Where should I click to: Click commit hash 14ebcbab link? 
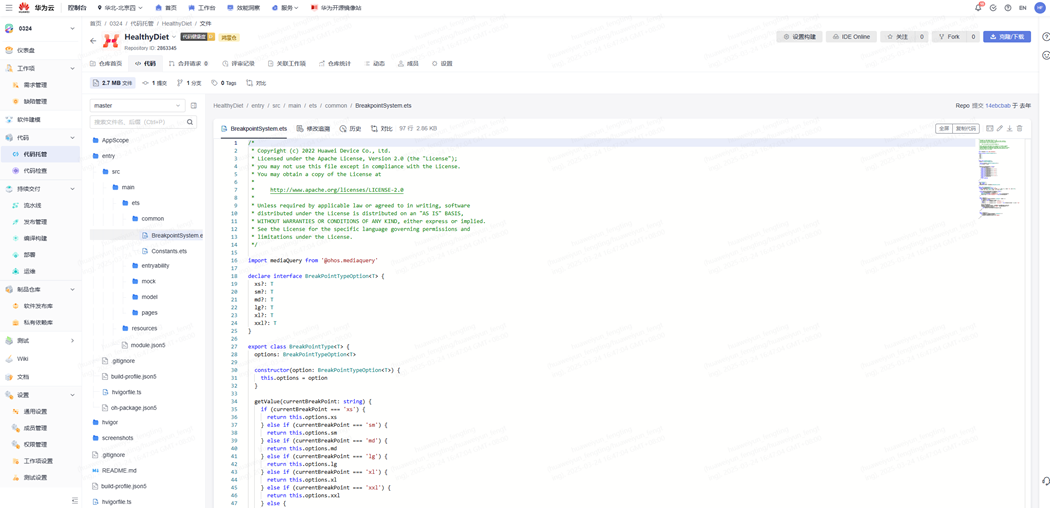[998, 106]
